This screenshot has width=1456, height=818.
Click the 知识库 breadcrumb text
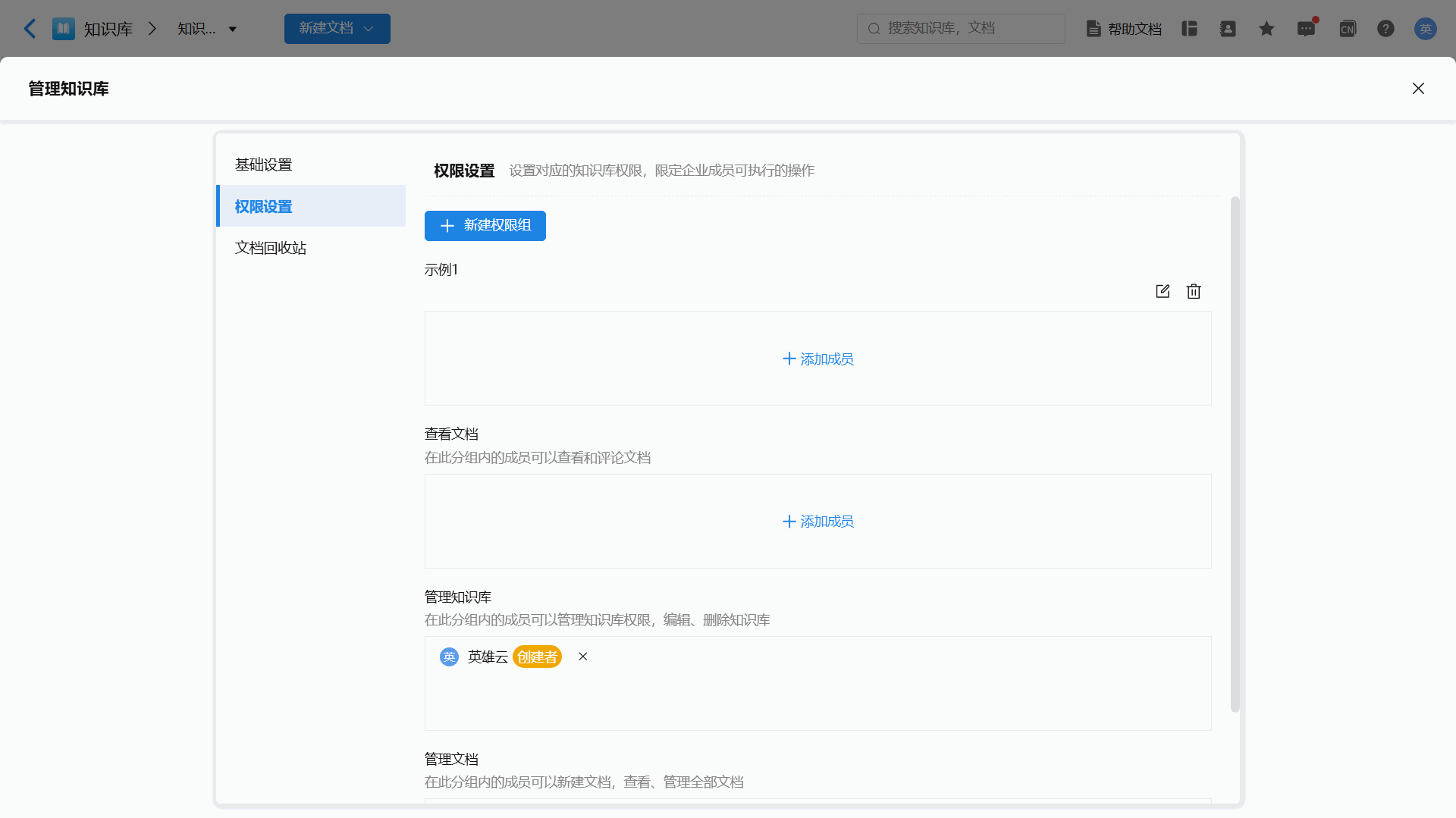pyautogui.click(x=108, y=30)
